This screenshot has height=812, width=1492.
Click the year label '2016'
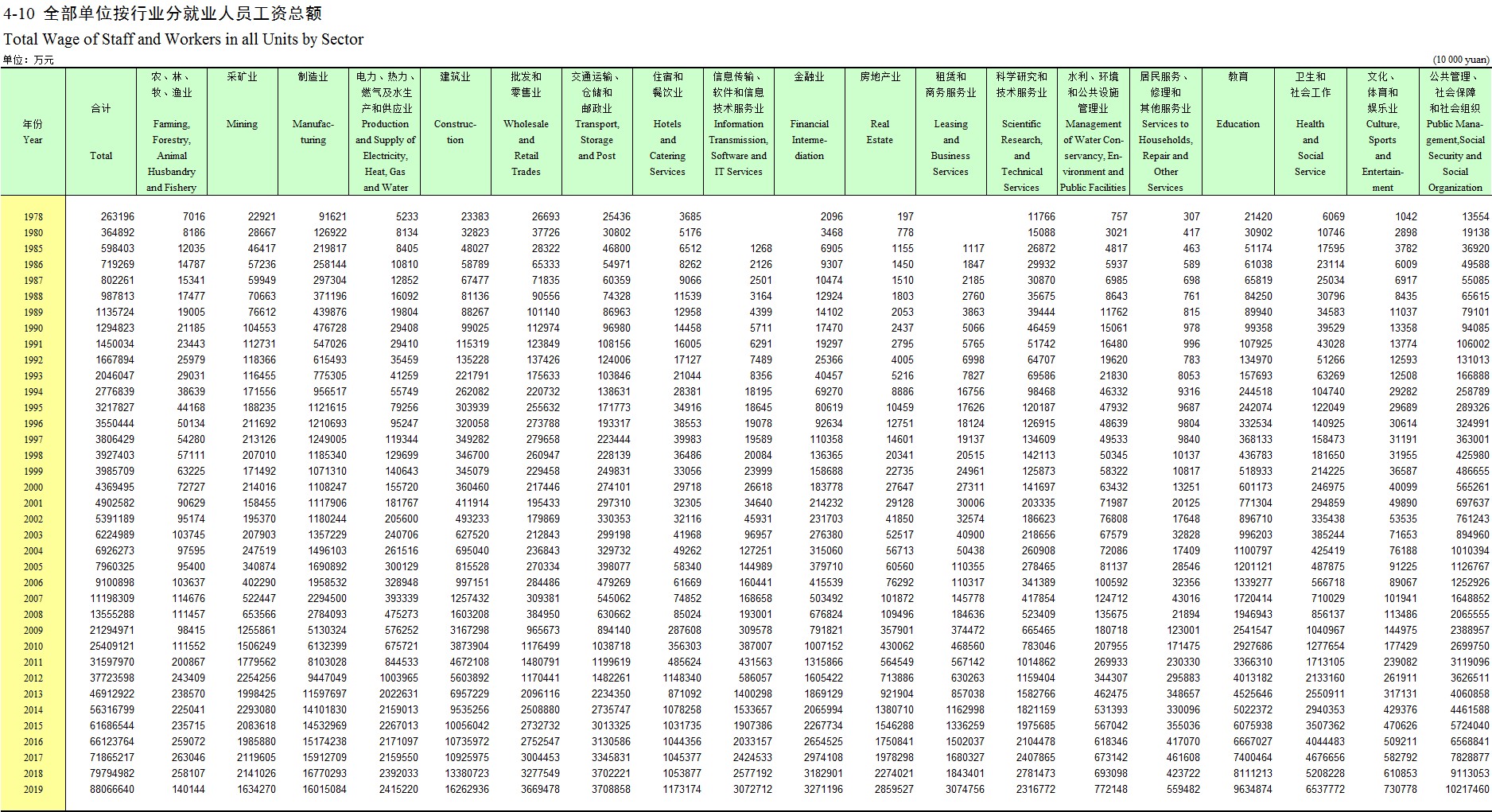(x=33, y=742)
